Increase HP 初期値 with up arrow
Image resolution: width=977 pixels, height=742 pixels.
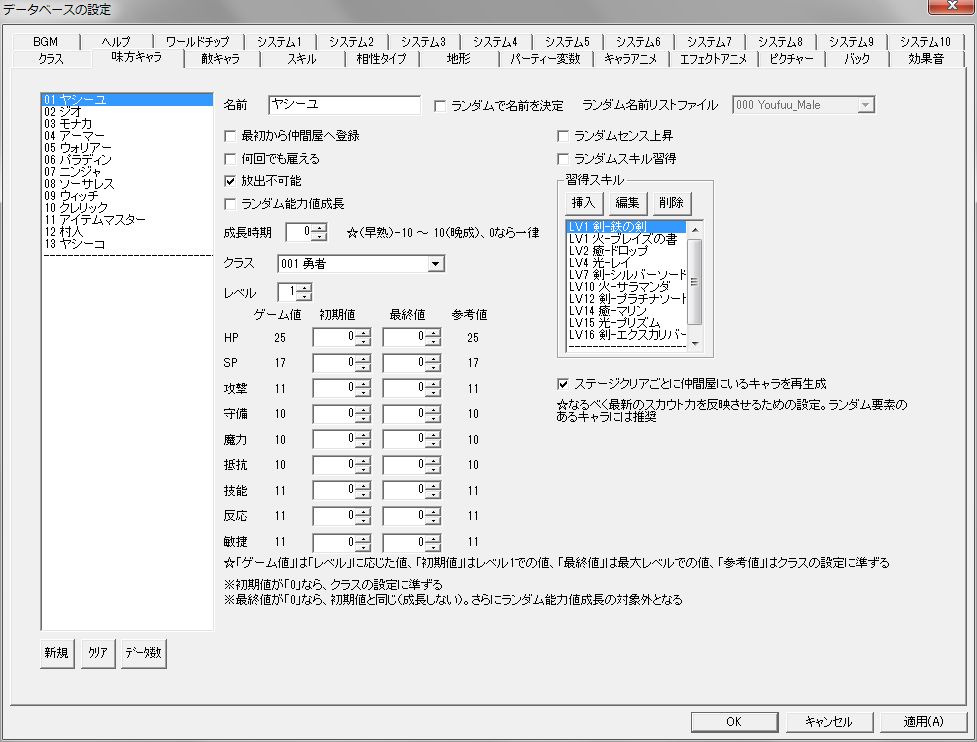pyautogui.click(x=363, y=333)
